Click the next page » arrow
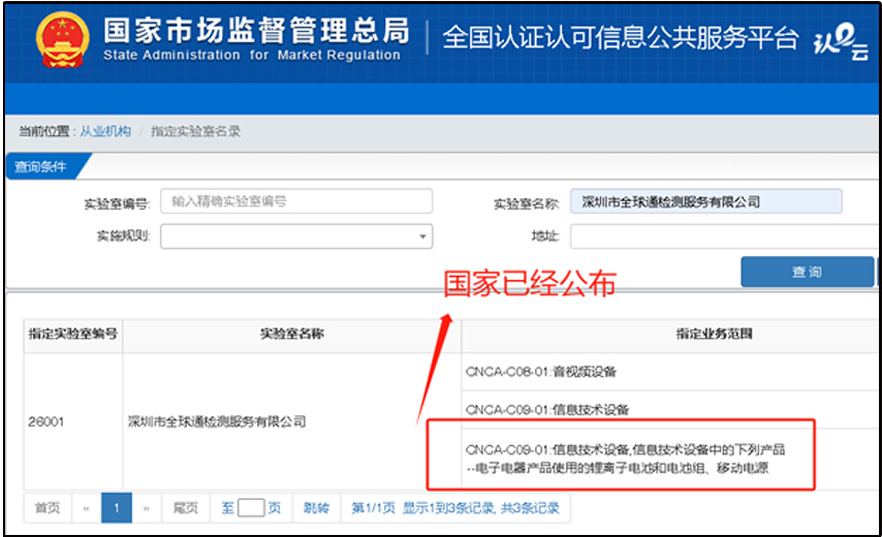This screenshot has height=537, width=882. (x=146, y=508)
